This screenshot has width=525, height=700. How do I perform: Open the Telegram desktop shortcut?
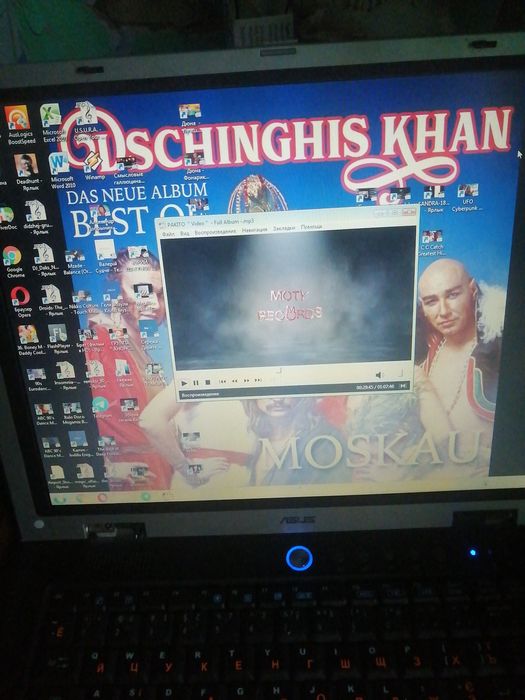pos(101,408)
